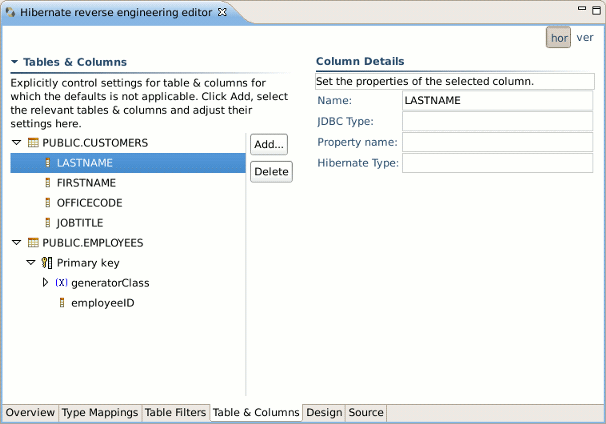Image resolution: width=606 pixels, height=424 pixels.
Task: Click the Property name label
Action: click(357, 142)
